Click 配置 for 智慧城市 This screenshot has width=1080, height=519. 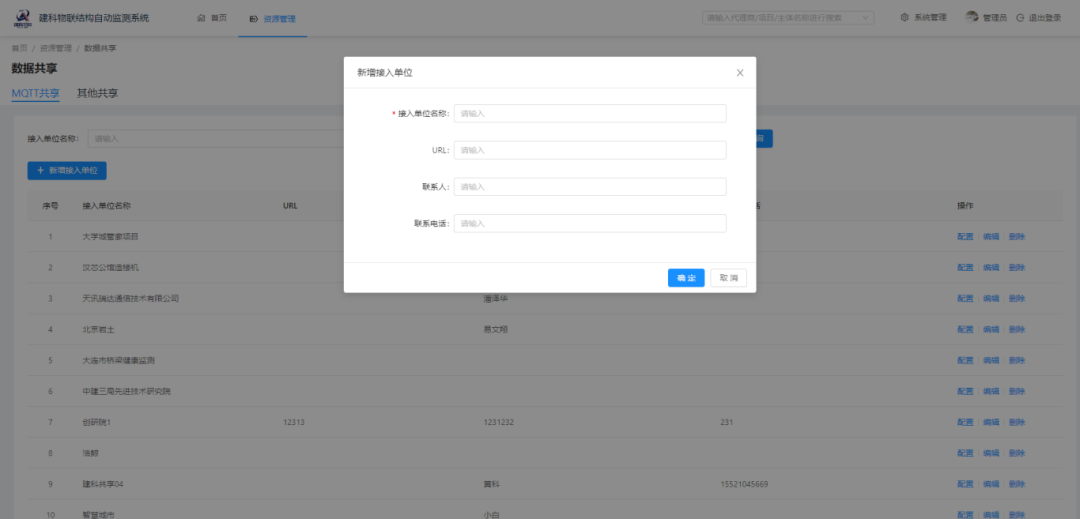(x=965, y=514)
